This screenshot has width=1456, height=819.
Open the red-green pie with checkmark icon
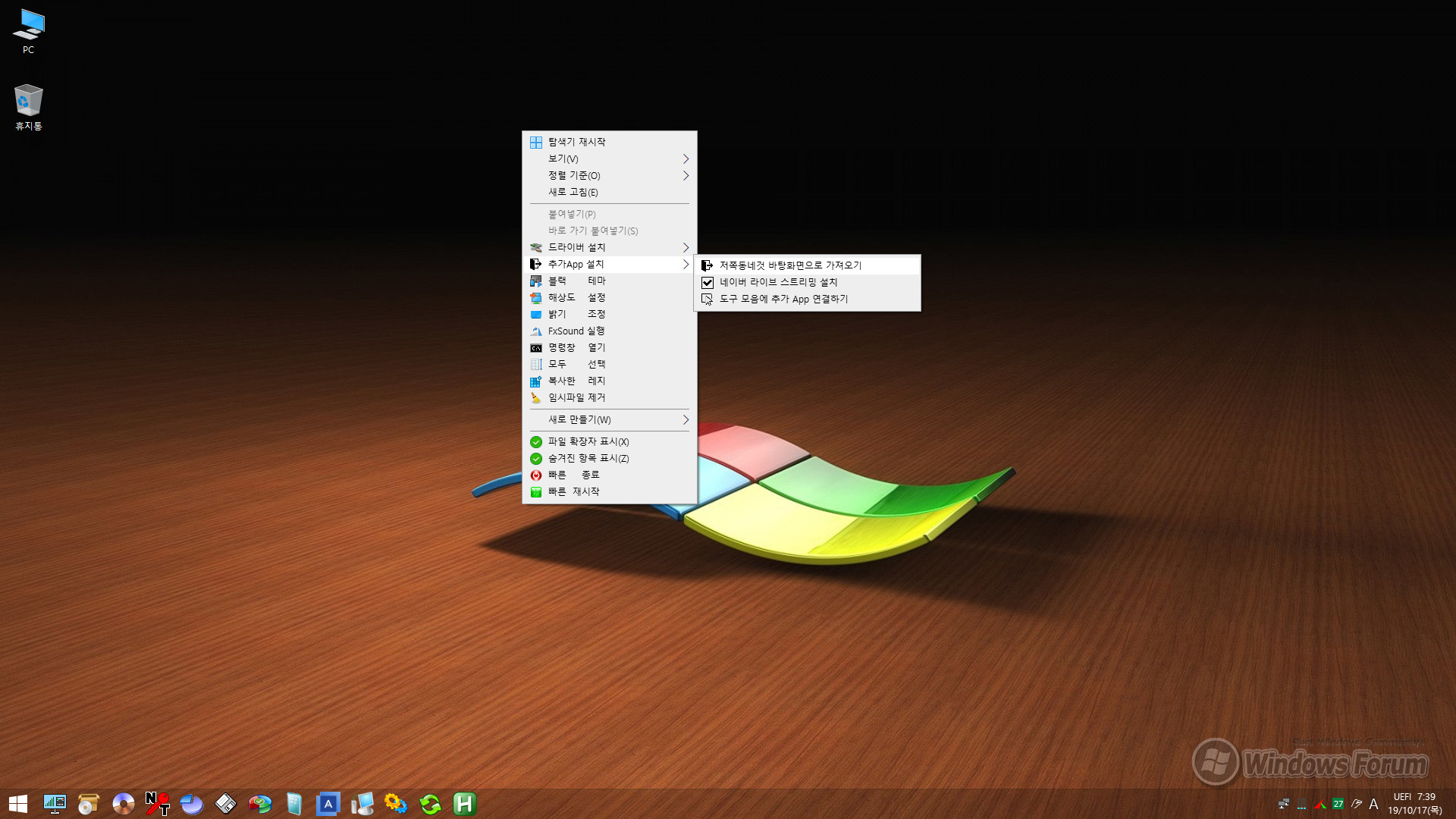pyautogui.click(x=259, y=804)
